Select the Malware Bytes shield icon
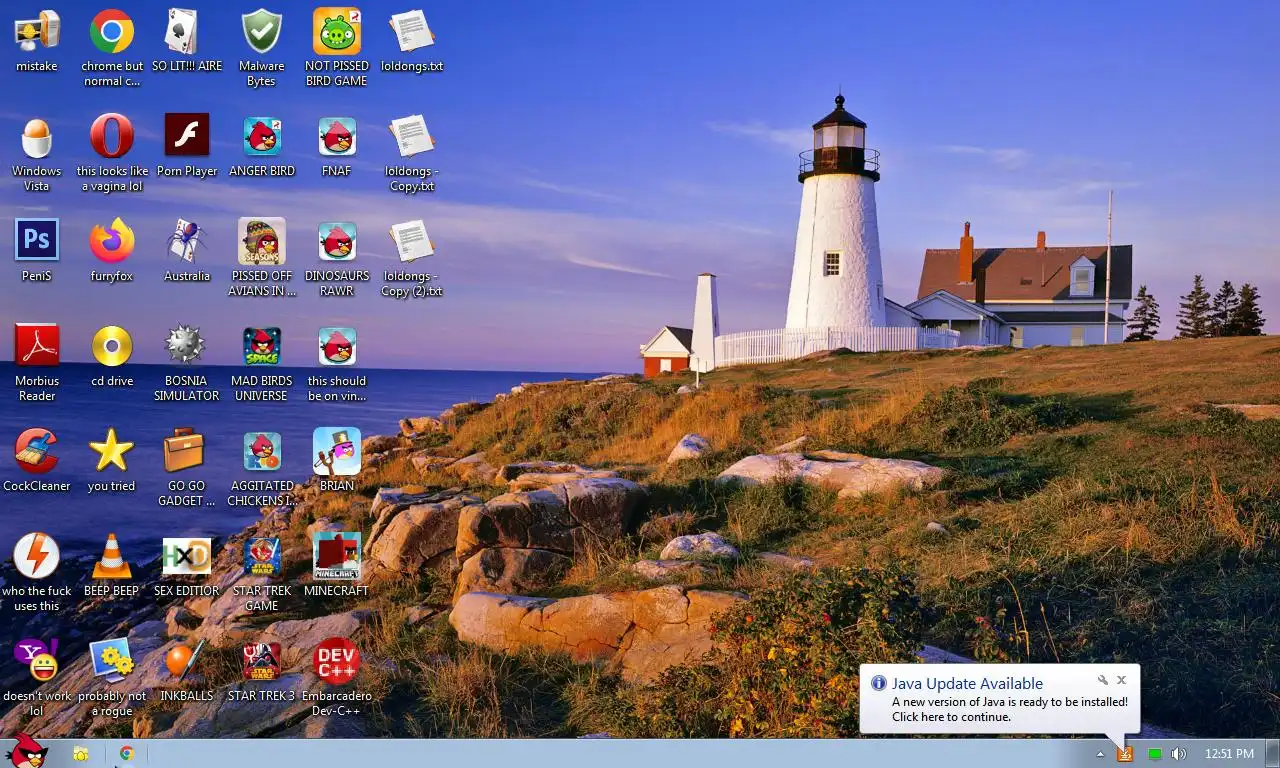This screenshot has width=1280, height=768. [x=262, y=32]
